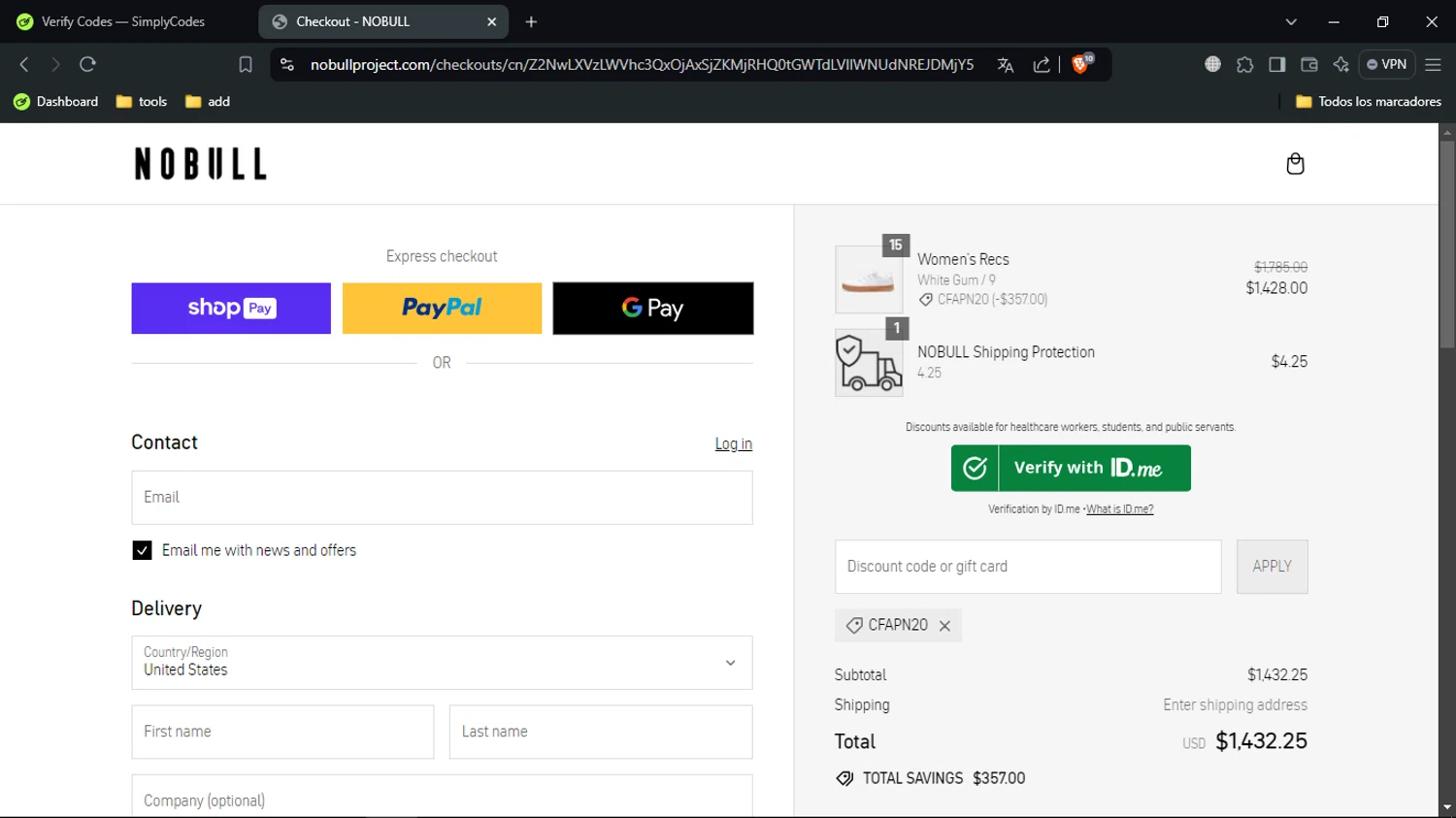Open the Leo AI sparkle icon
Screen dimensions: 1456x818
(1341, 64)
